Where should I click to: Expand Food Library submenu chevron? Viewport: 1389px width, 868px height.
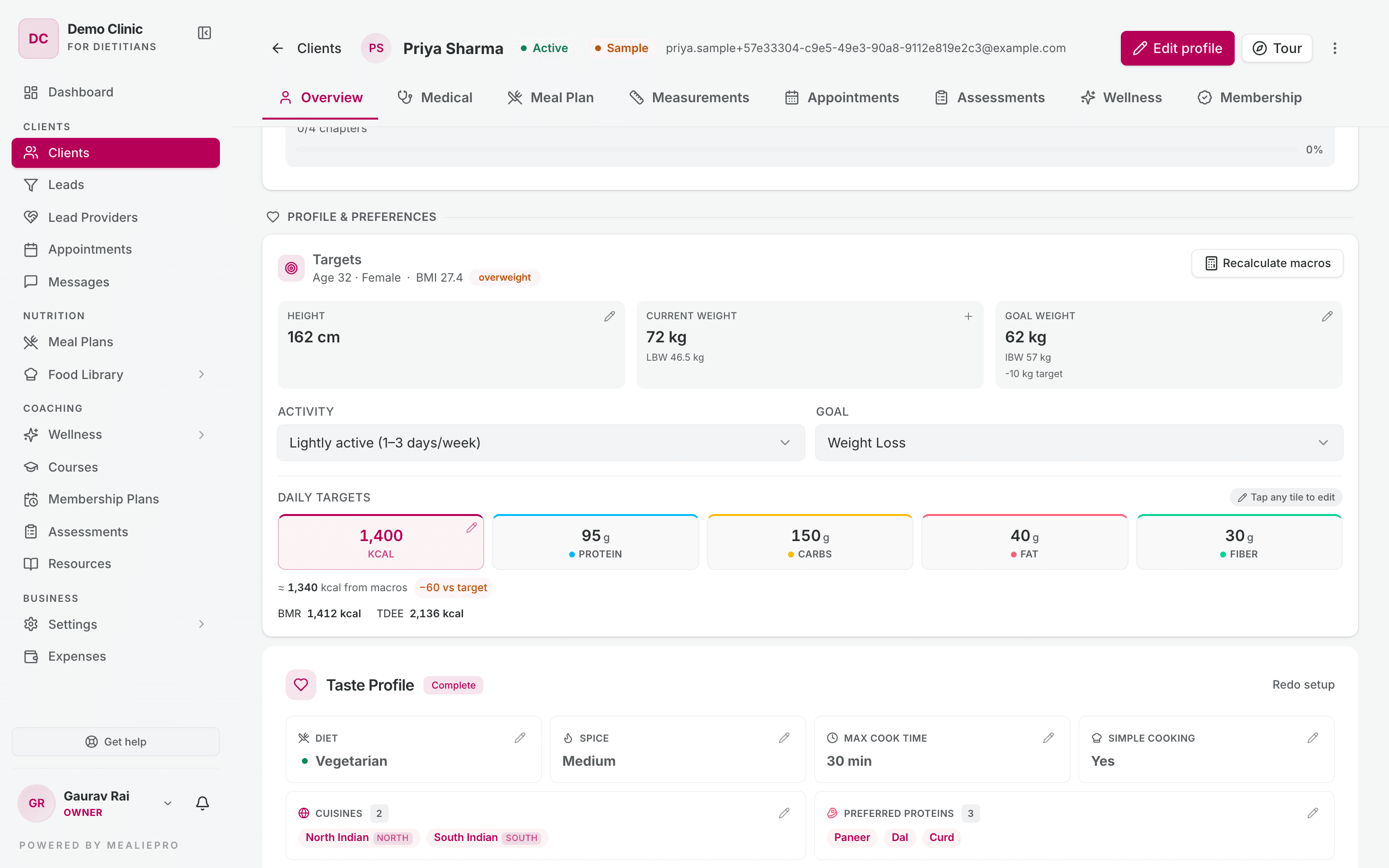pyautogui.click(x=202, y=374)
